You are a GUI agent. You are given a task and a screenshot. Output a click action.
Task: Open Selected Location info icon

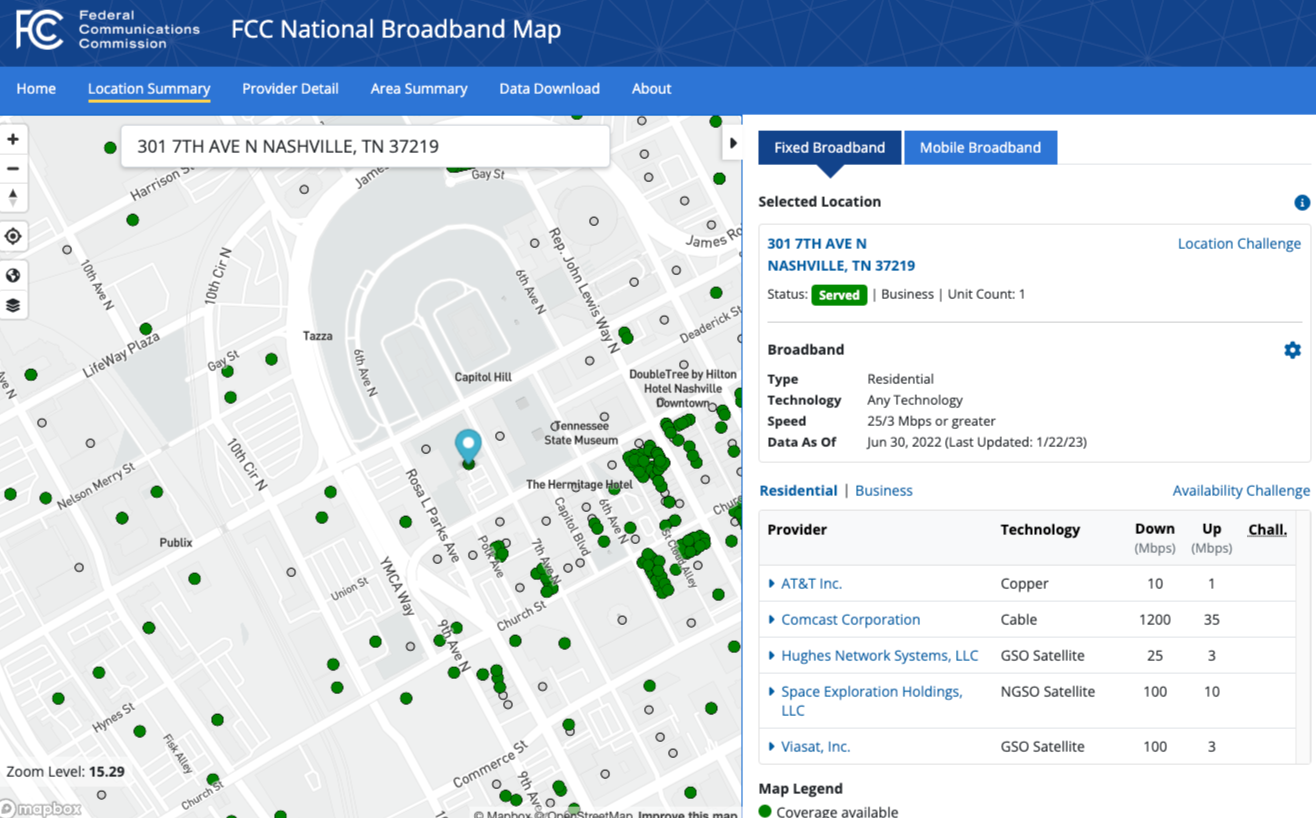coord(1301,203)
